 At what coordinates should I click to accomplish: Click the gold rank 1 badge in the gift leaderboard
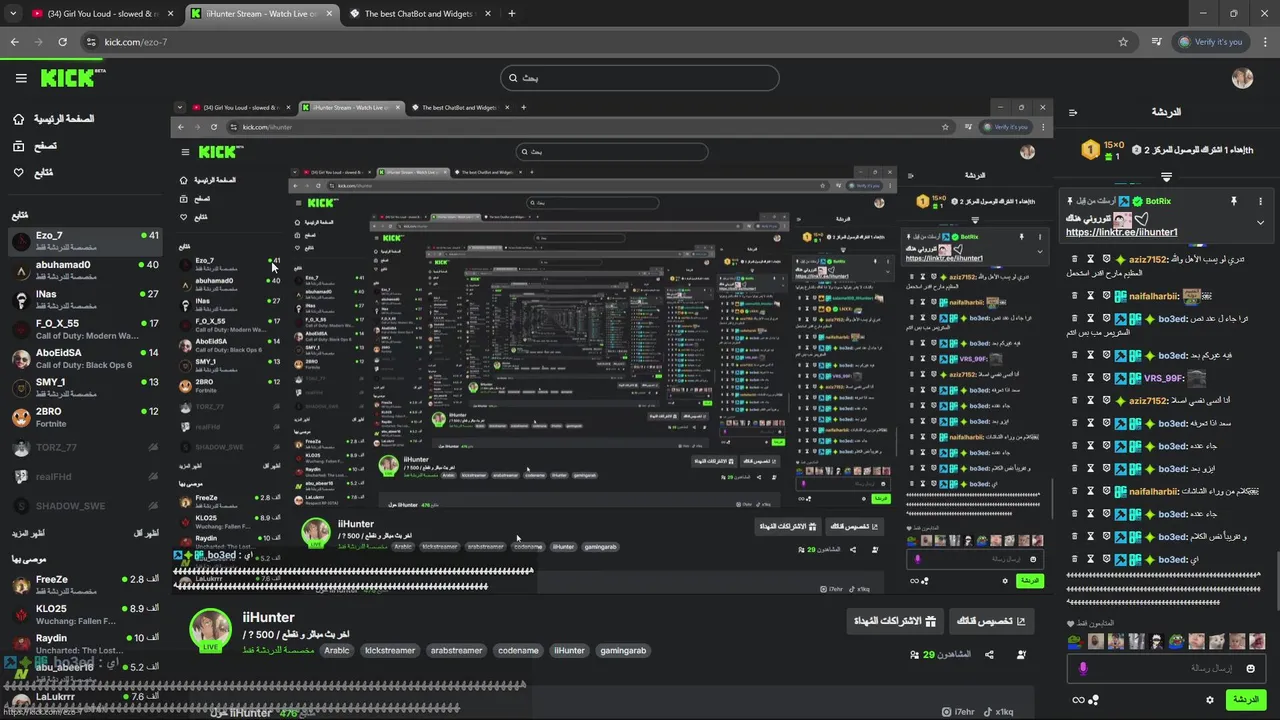point(1090,150)
